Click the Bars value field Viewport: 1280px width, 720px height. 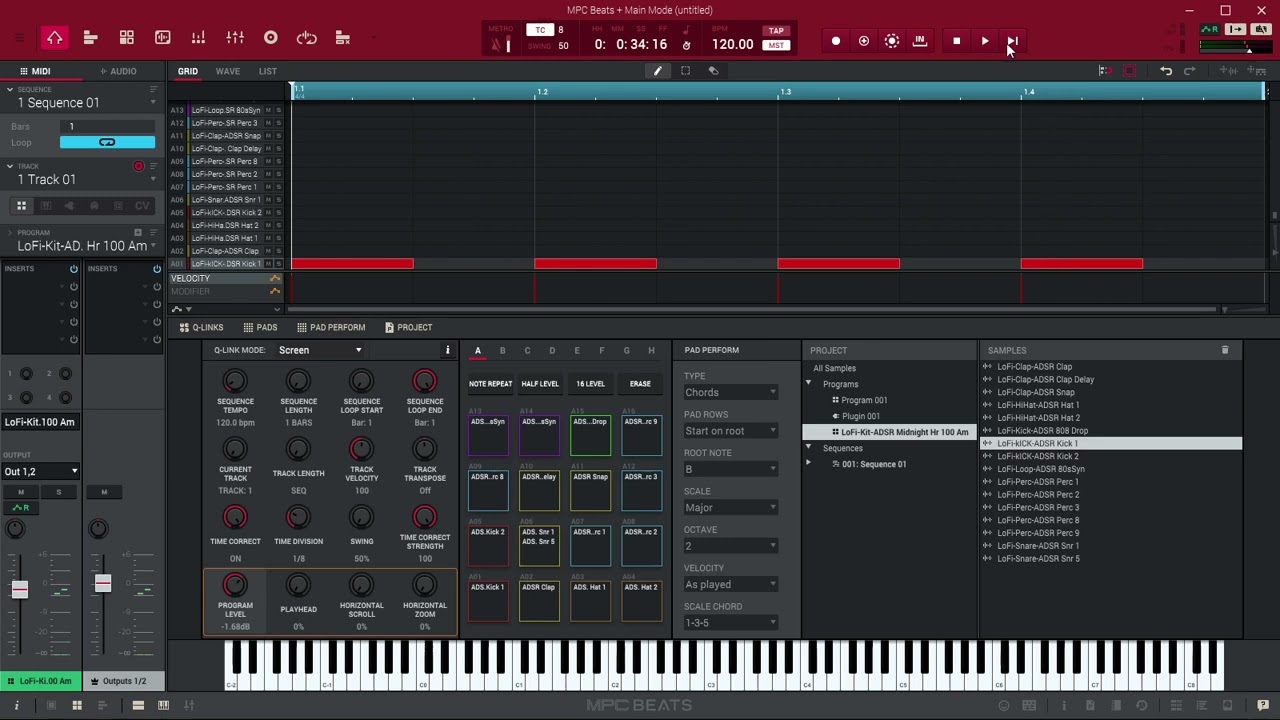pos(107,126)
